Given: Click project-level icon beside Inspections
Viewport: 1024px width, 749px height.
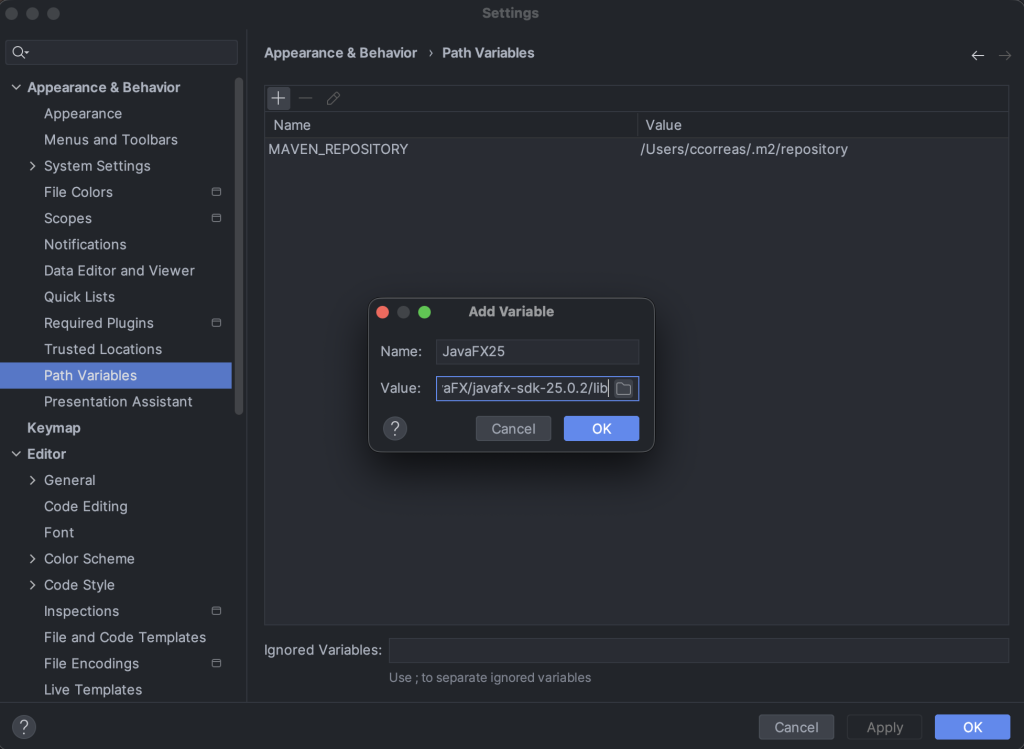Looking at the screenshot, I should pyautogui.click(x=216, y=611).
